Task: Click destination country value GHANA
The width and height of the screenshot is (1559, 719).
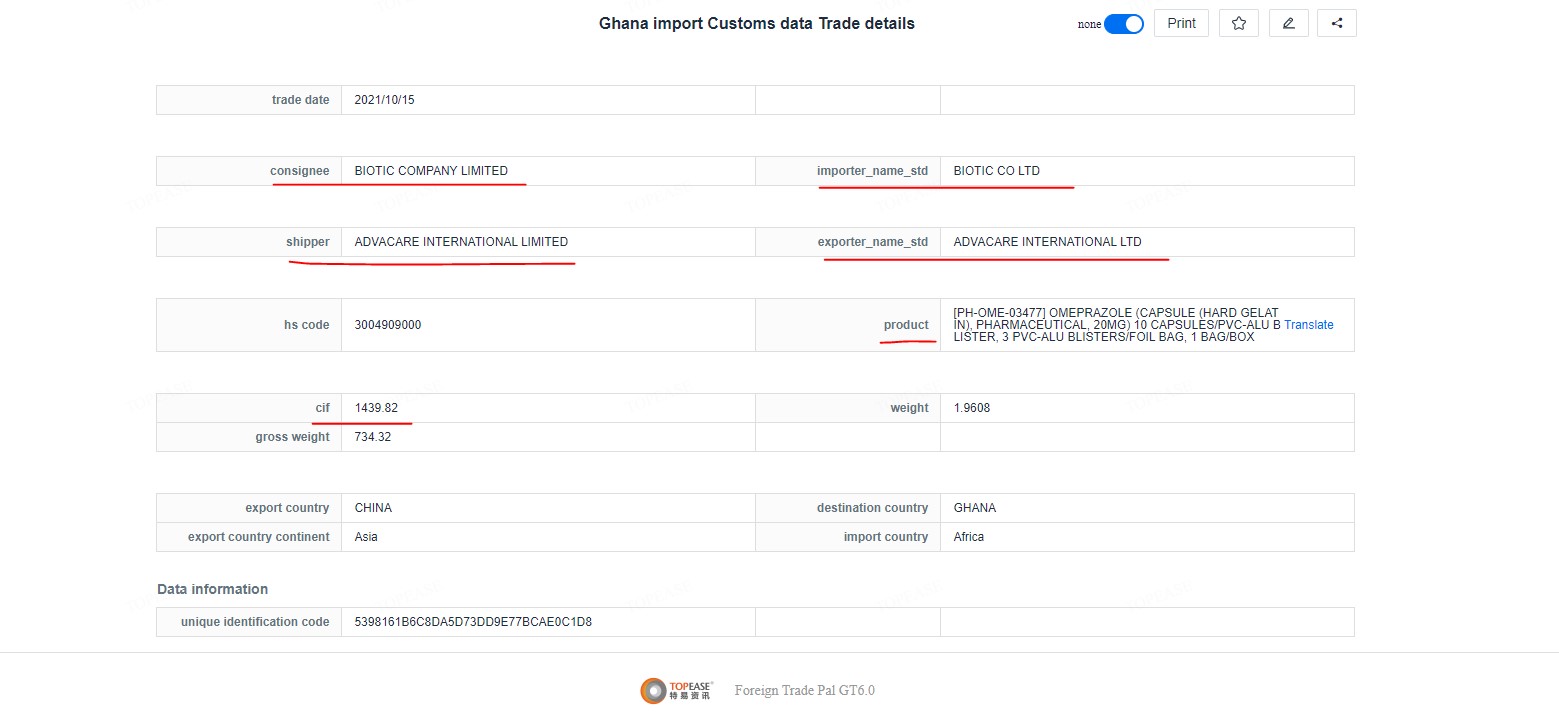Action: point(975,508)
